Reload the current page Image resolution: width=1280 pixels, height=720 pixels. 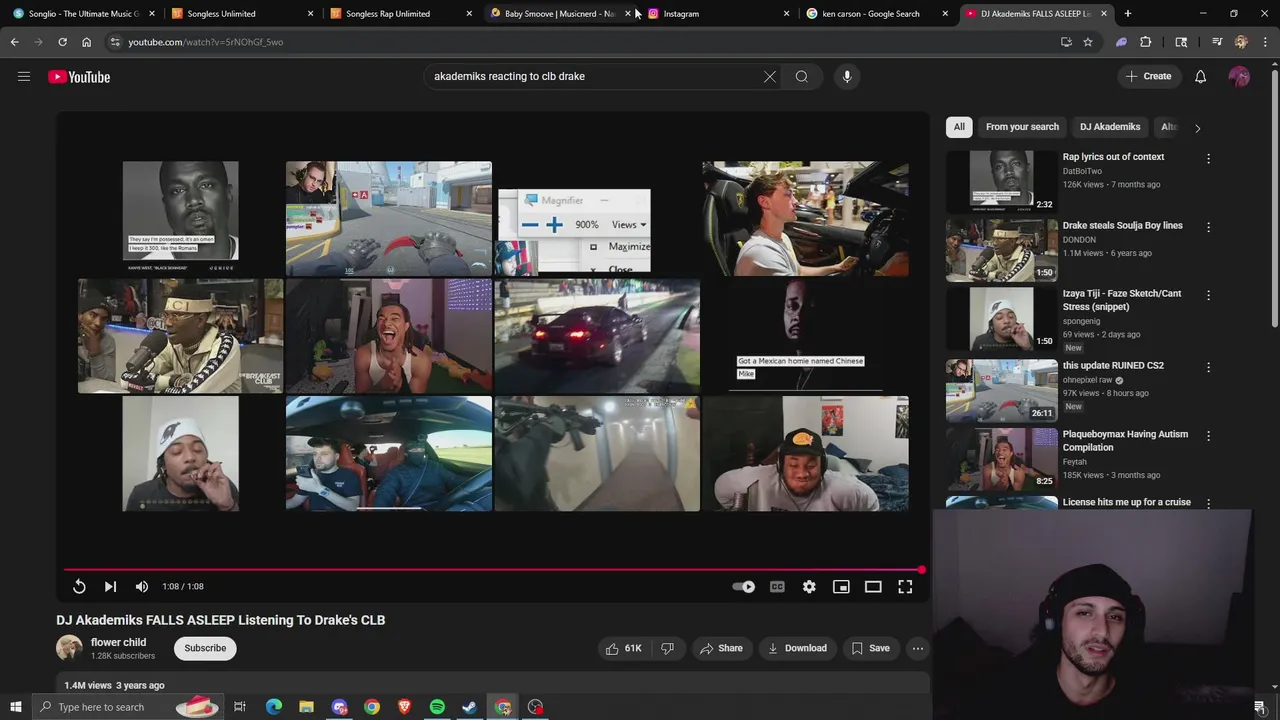62,42
